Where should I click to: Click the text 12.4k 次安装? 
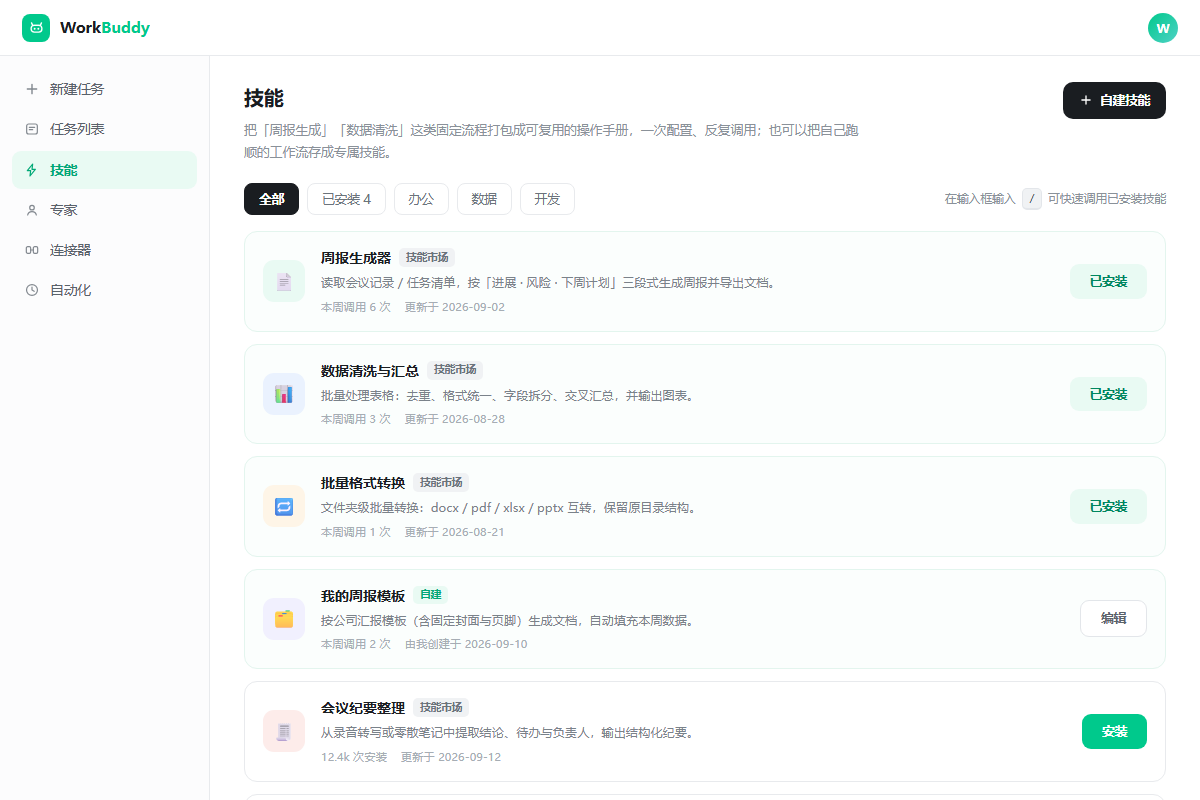(x=354, y=757)
